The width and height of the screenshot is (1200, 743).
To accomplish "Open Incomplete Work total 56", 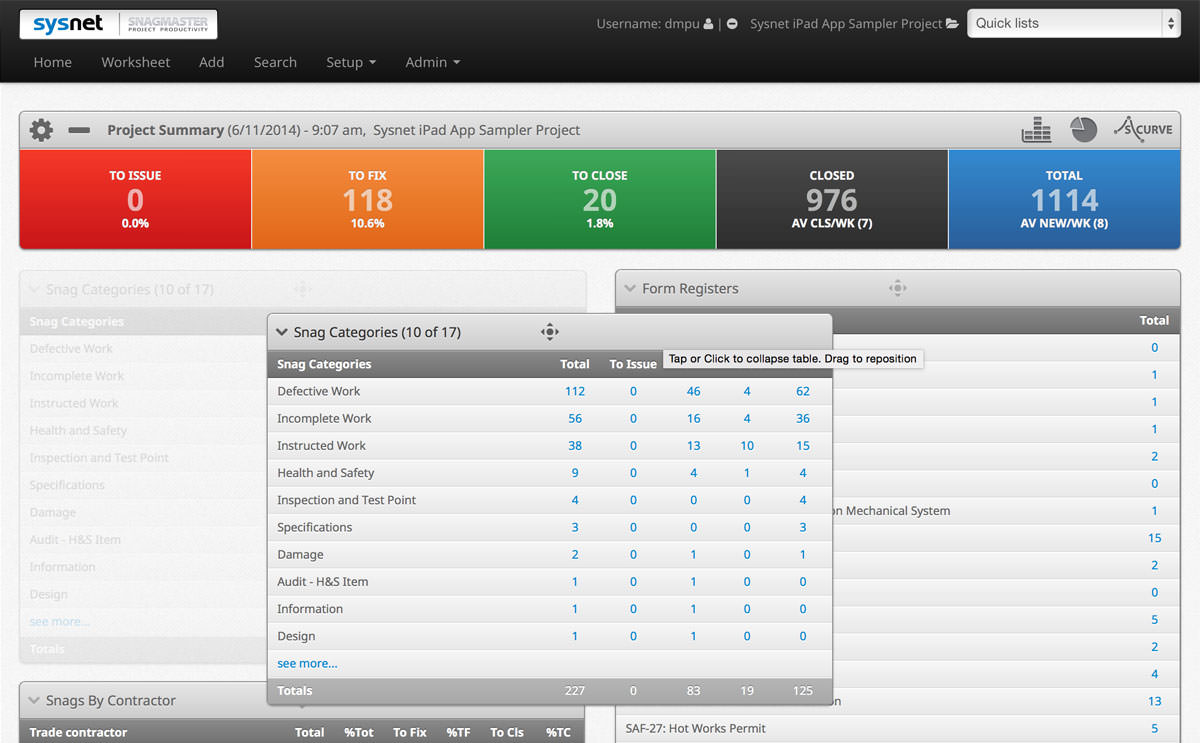I will pos(575,418).
